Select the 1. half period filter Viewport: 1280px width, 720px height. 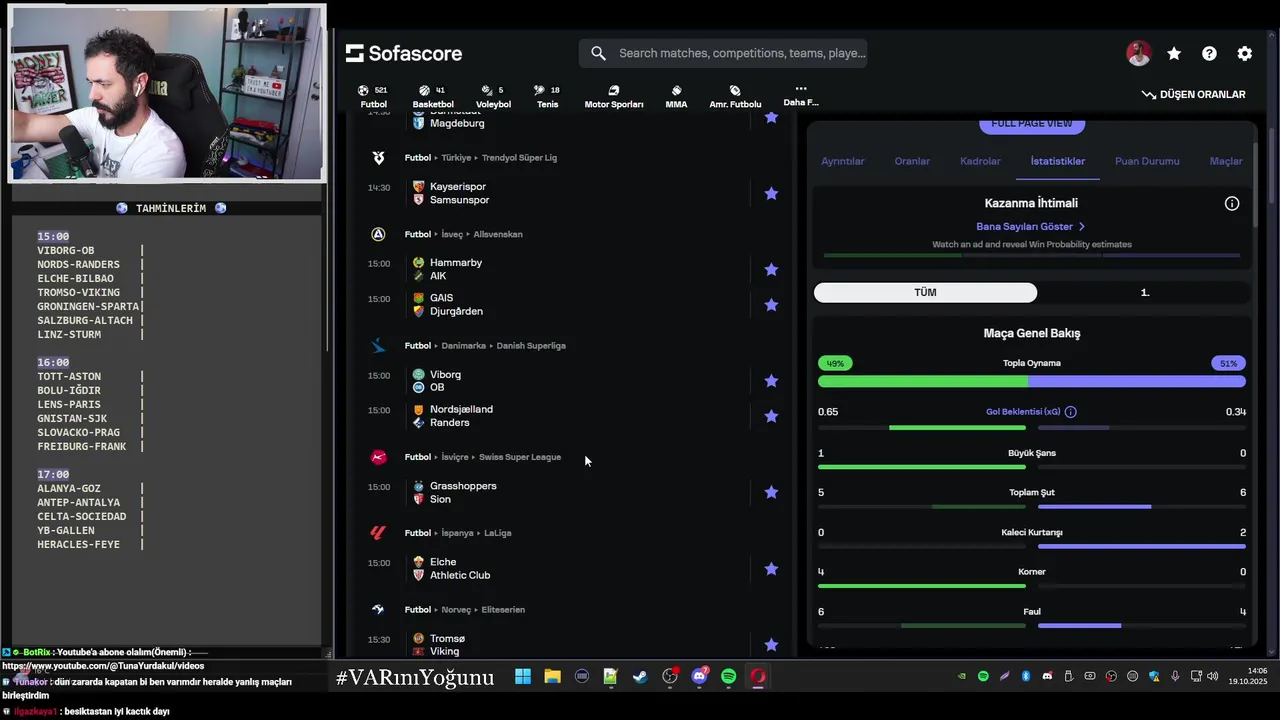pyautogui.click(x=1145, y=293)
